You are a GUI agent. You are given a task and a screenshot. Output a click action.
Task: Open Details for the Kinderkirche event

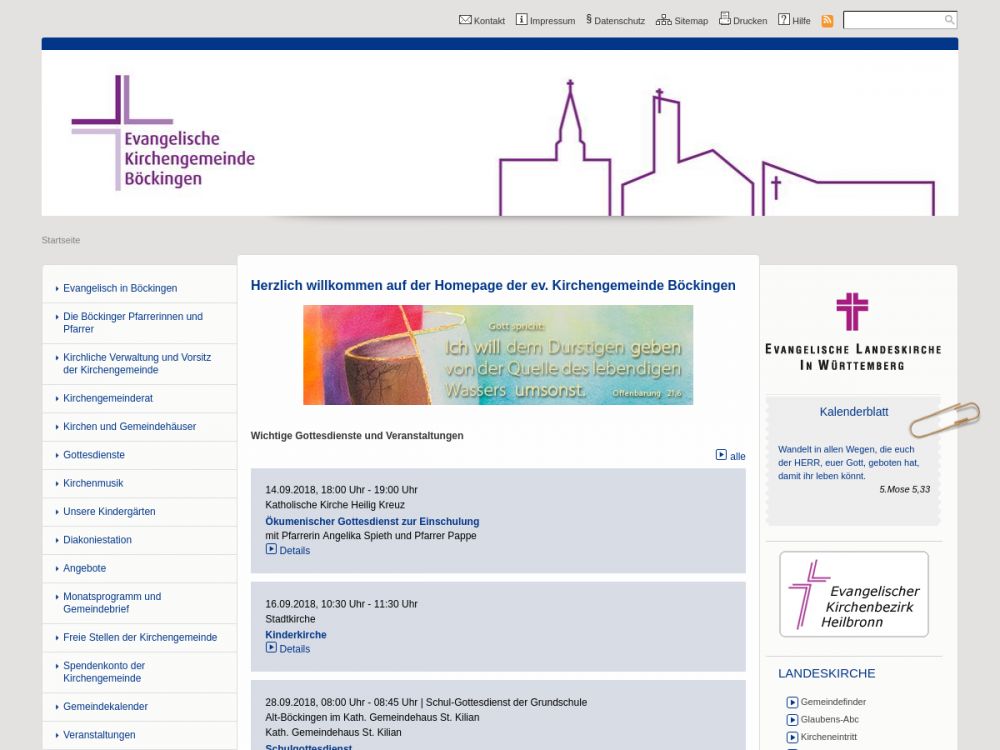pyautogui.click(x=294, y=649)
